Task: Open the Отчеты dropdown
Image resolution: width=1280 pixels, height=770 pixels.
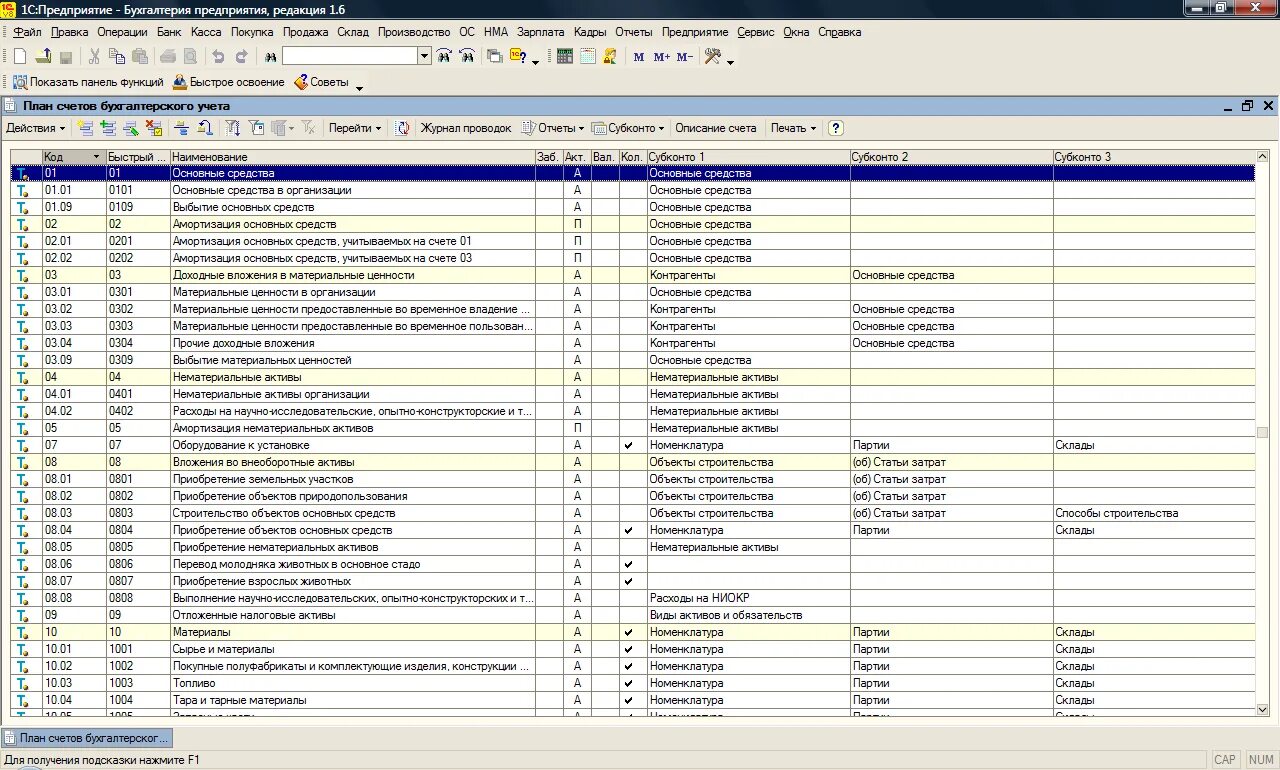Action: (552, 128)
